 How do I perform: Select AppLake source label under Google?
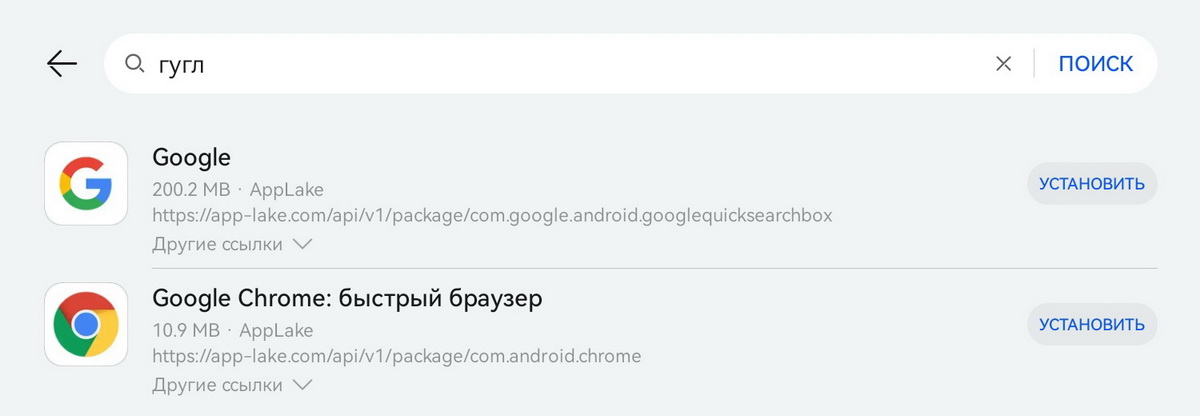tap(286, 189)
